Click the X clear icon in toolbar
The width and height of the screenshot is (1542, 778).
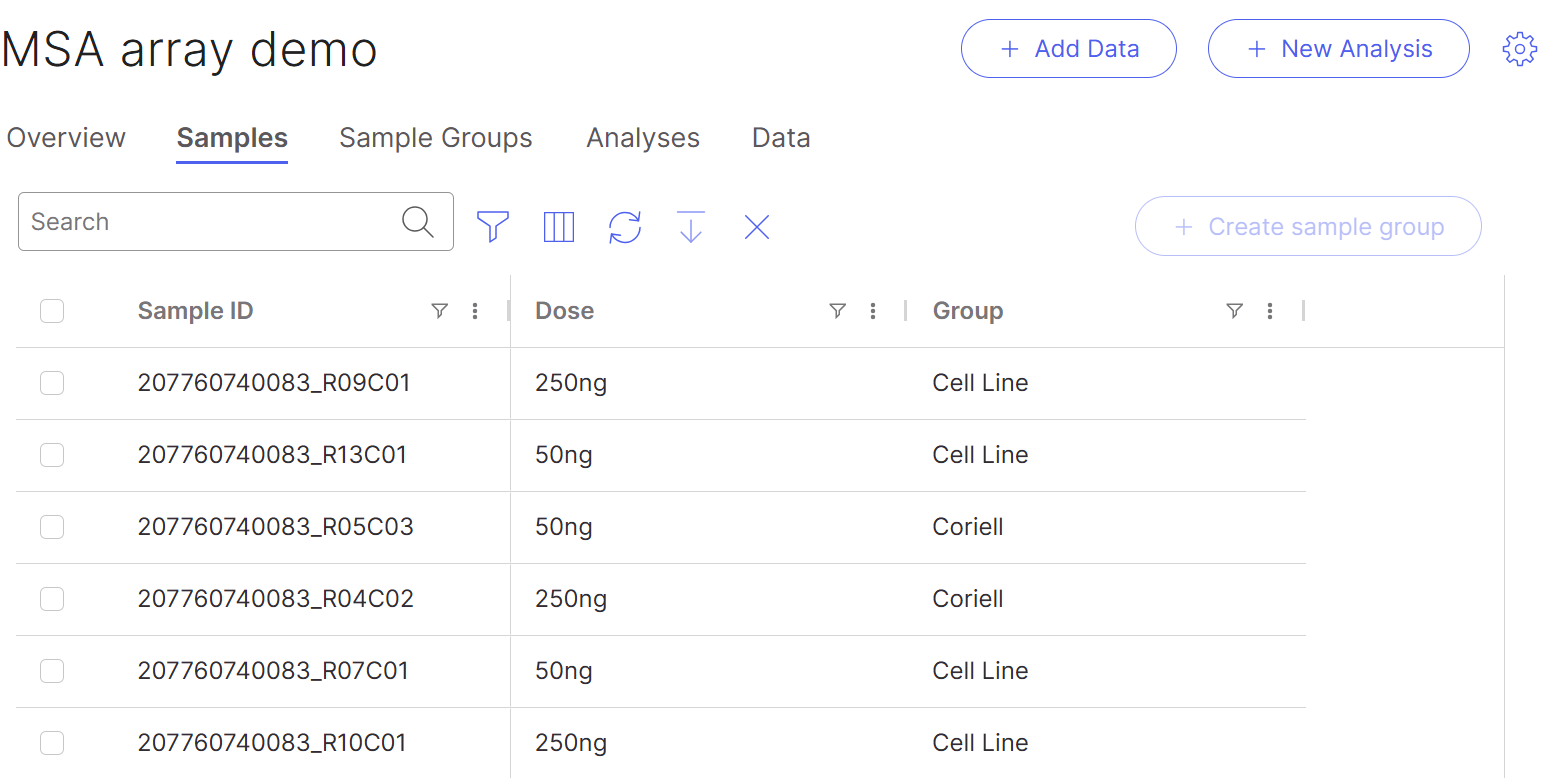757,227
